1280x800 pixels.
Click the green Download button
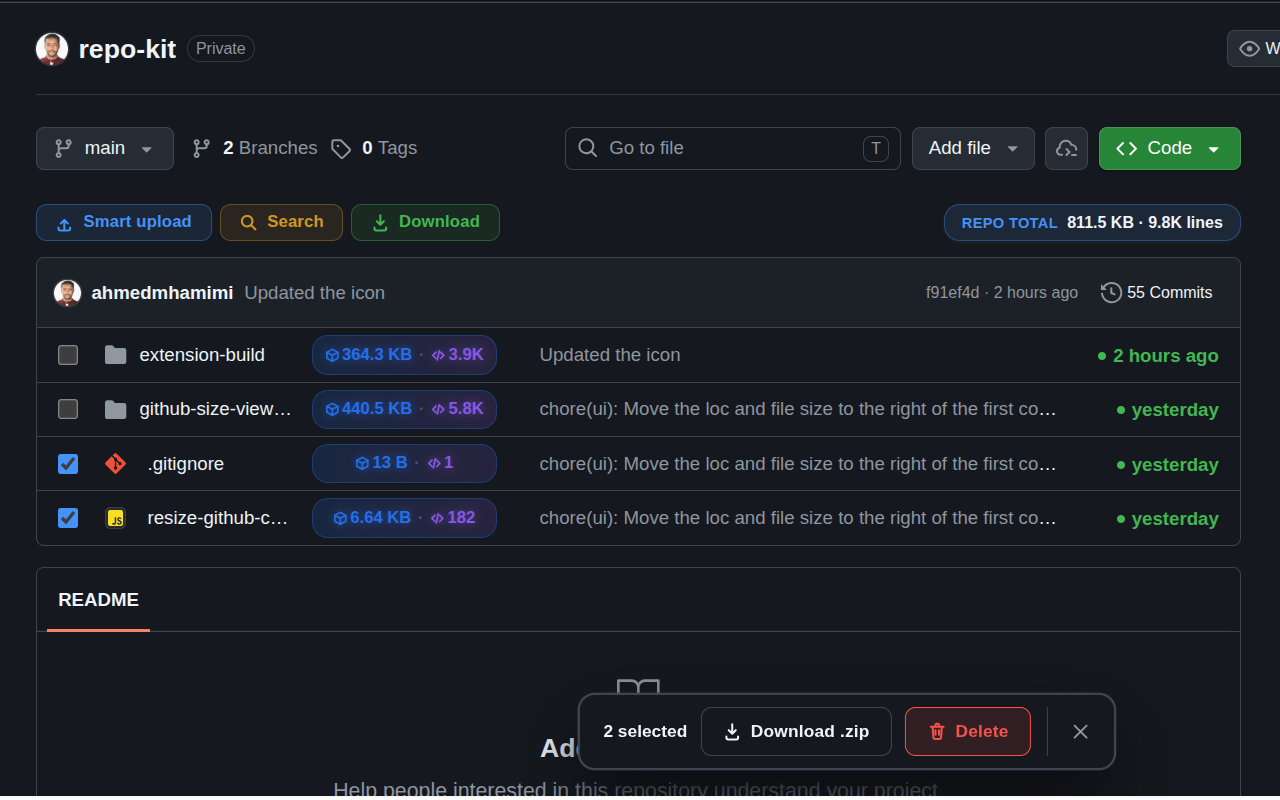[x=425, y=222]
